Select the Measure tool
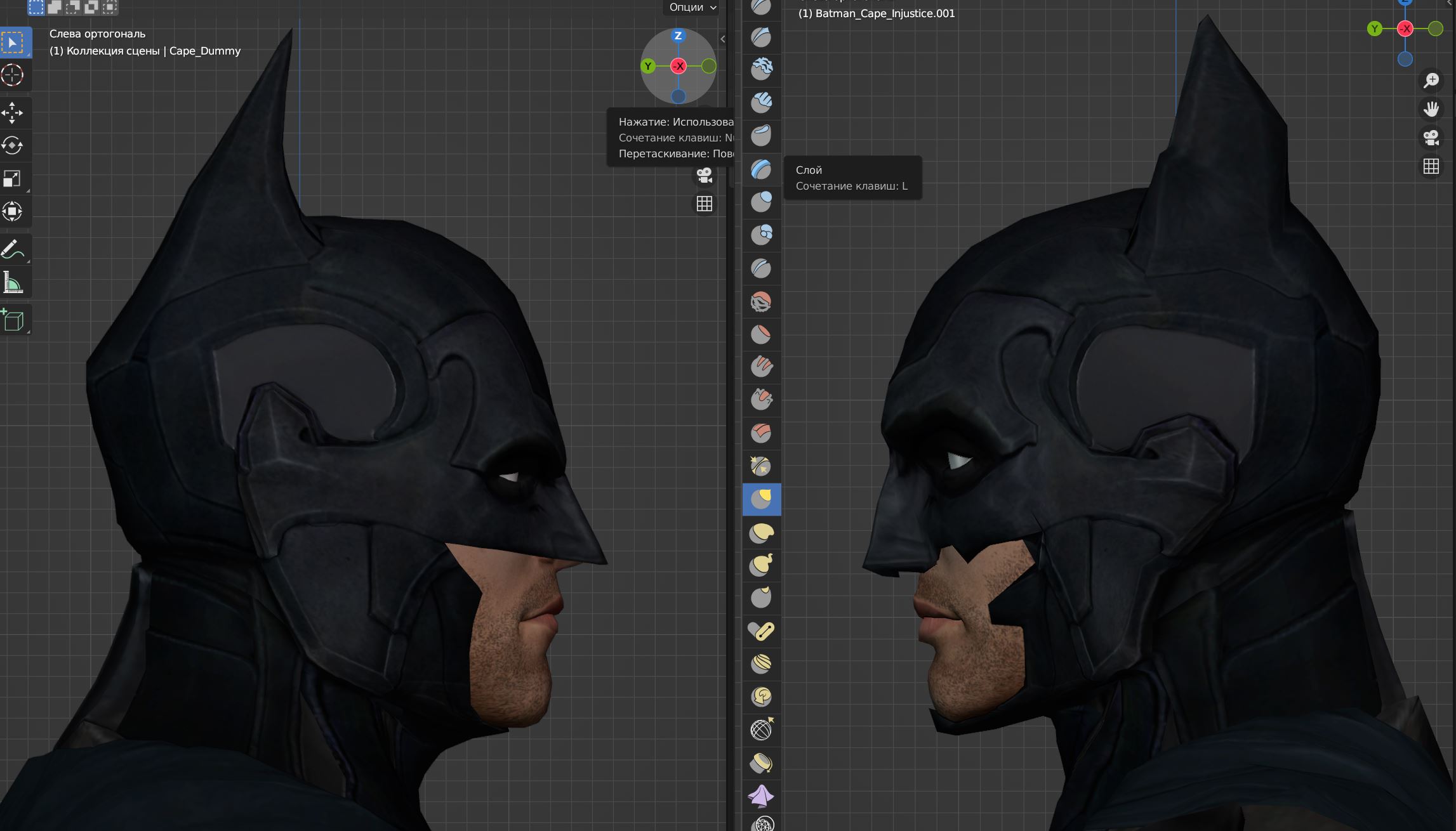The image size is (1456, 831). [x=13, y=284]
